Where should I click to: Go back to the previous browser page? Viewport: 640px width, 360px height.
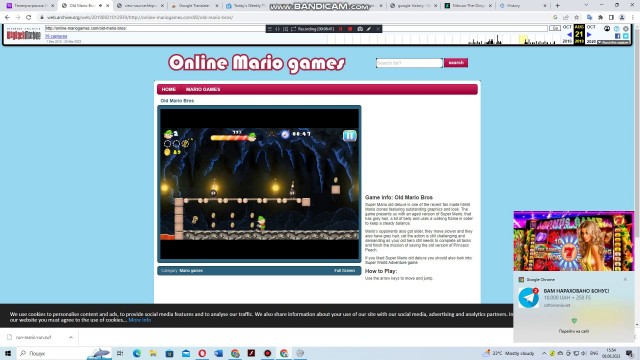coord(7,18)
